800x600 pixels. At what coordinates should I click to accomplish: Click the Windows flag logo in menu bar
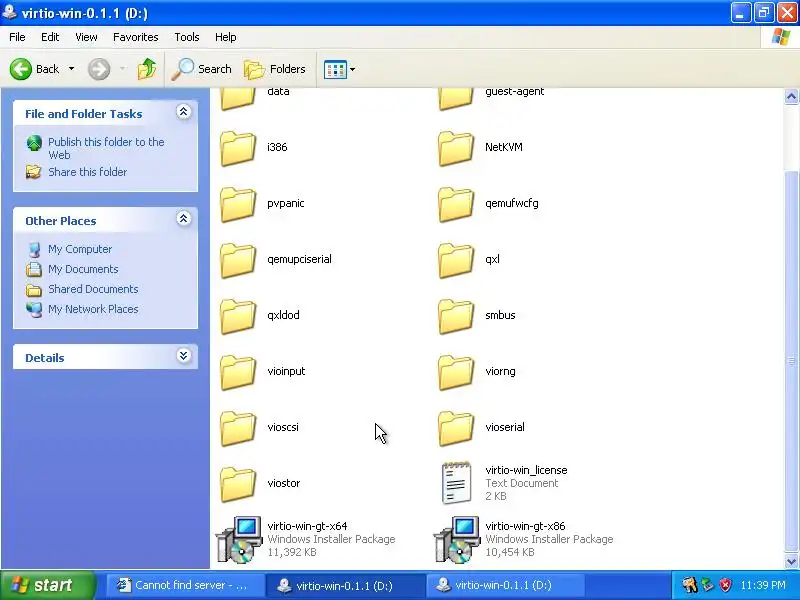tap(781, 37)
